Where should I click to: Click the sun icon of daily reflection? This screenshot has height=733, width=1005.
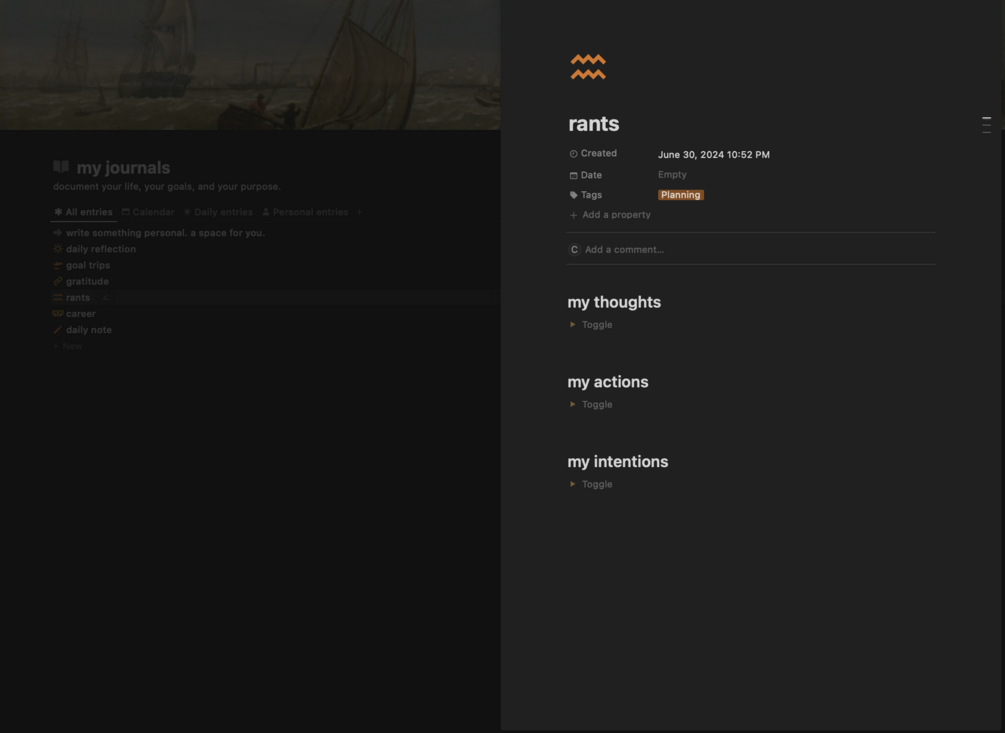coord(58,249)
